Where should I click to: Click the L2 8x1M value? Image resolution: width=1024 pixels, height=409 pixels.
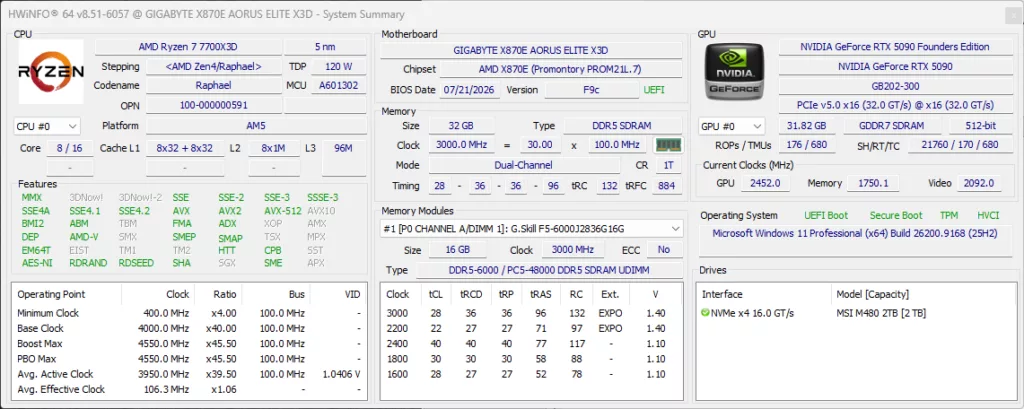coord(273,148)
